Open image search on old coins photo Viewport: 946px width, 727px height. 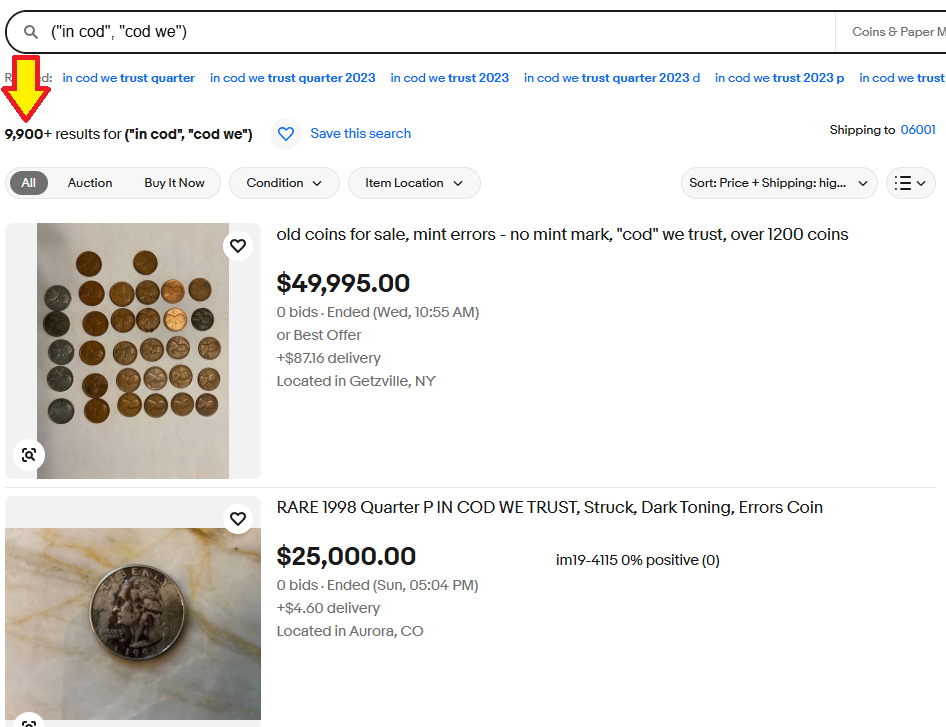pyautogui.click(x=29, y=455)
